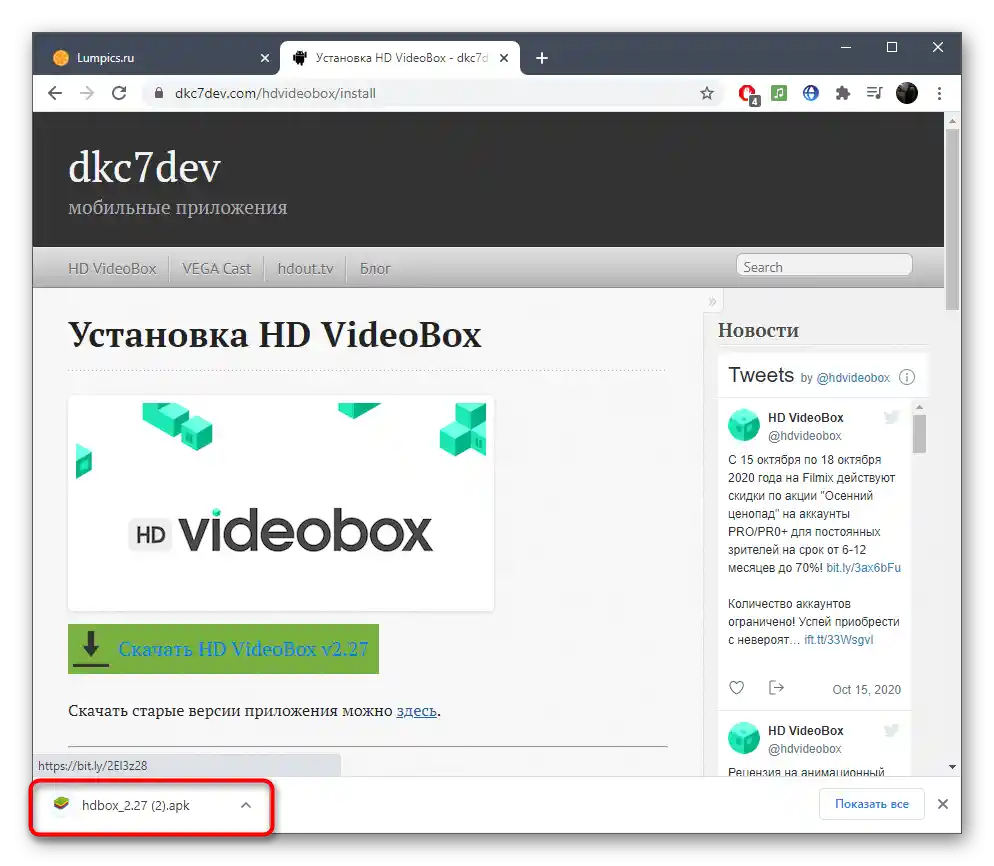This screenshot has height=866, width=994.
Task: View site info via the padlock icon
Action: [159, 93]
